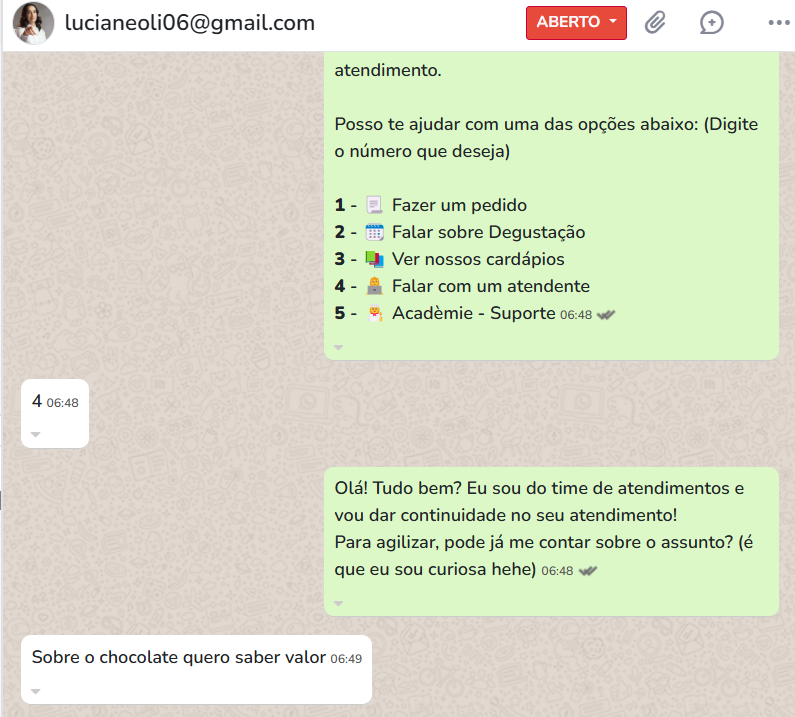This screenshot has width=795, height=717.
Task: Click the 'Falar com um atendente' option text
Action: pyautogui.click(x=491, y=286)
